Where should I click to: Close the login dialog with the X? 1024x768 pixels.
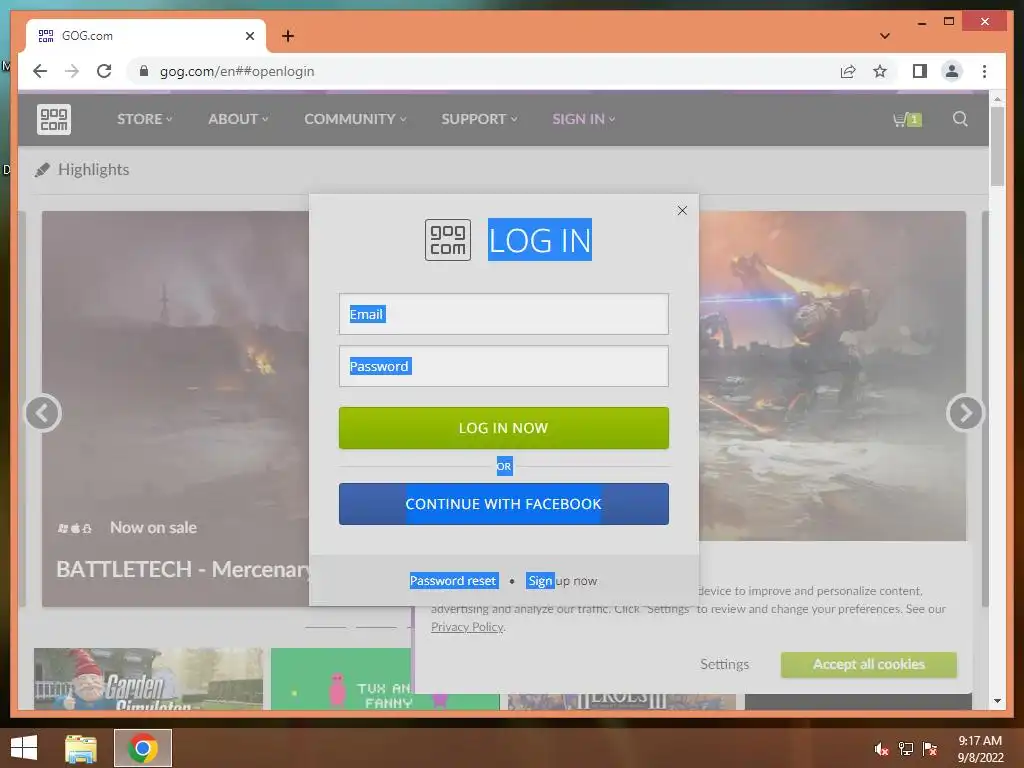click(x=682, y=210)
